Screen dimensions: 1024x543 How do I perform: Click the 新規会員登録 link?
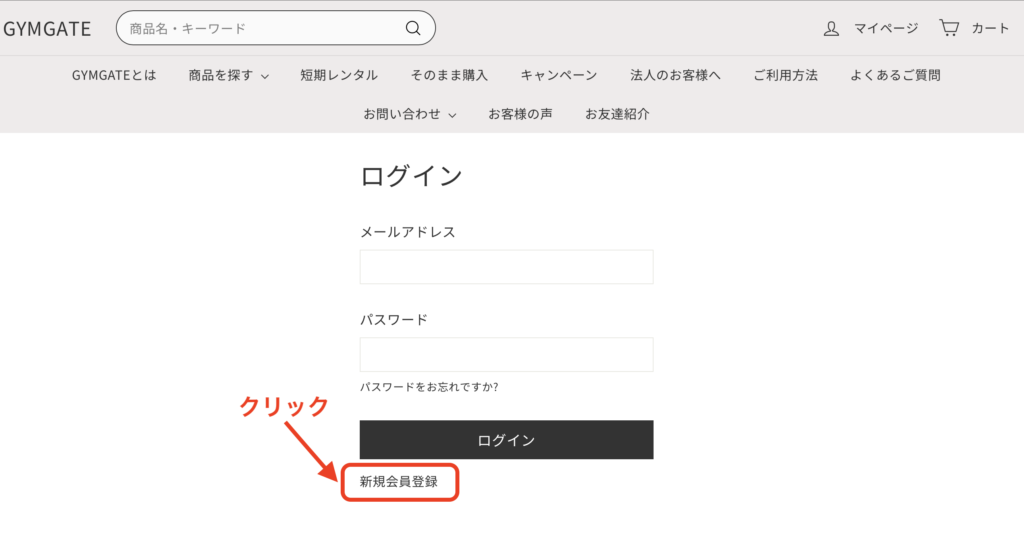(x=399, y=482)
